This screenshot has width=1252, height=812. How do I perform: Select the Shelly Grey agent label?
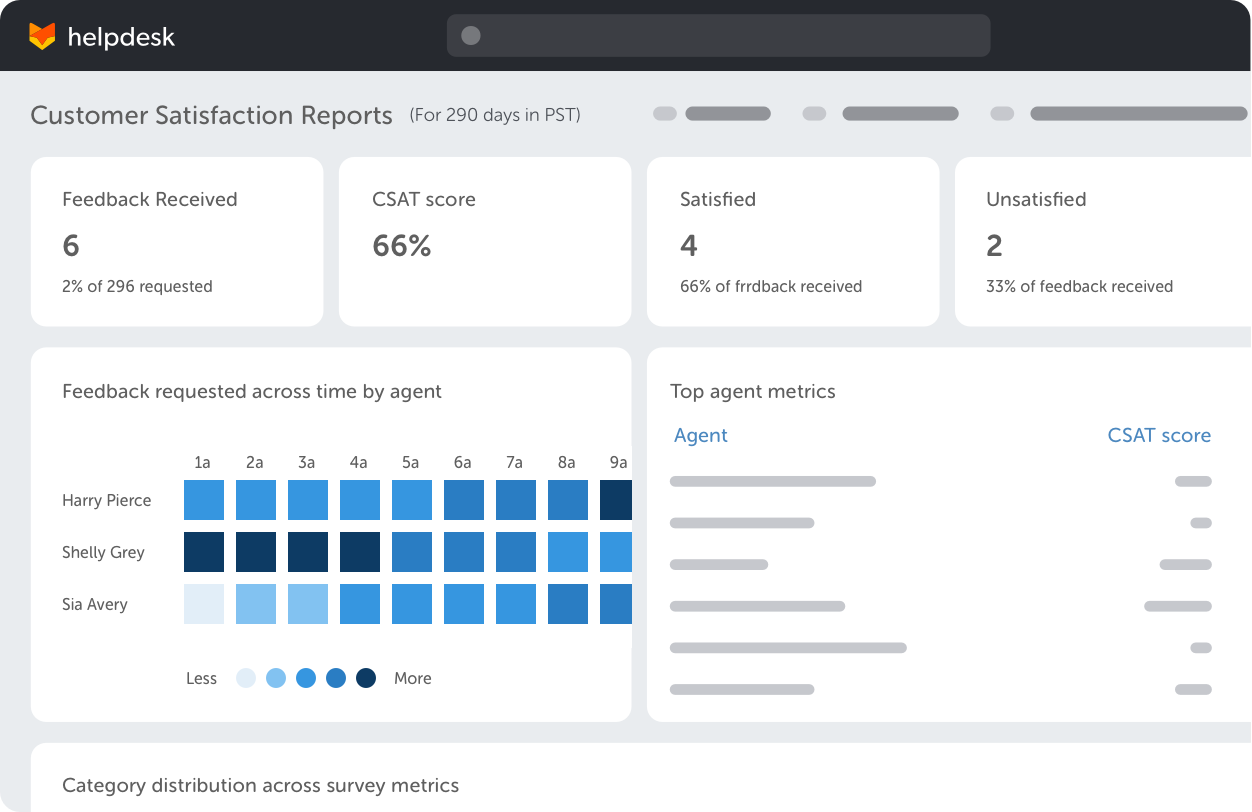point(103,552)
